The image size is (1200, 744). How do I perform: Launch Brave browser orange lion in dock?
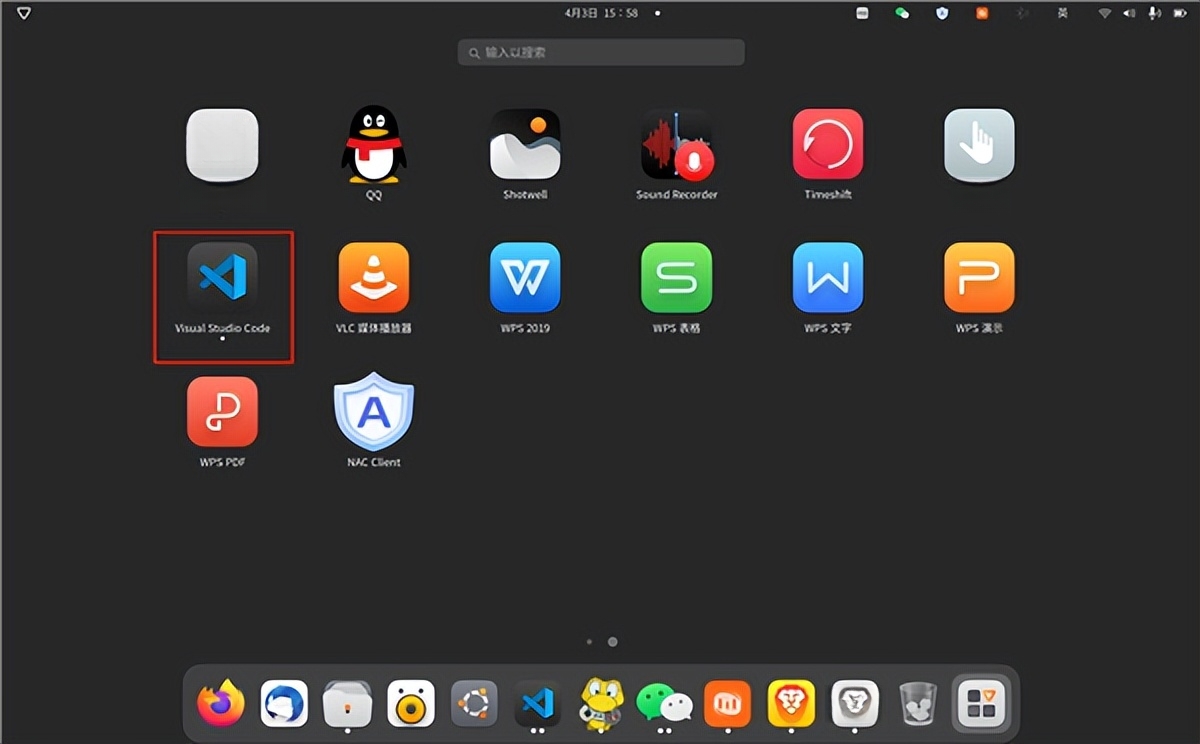click(791, 704)
